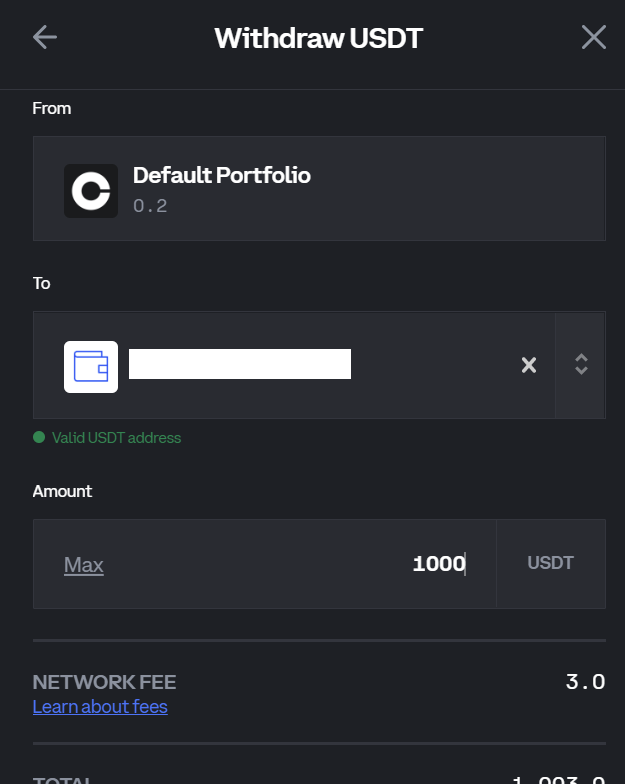This screenshot has width=625, height=784.
Task: Open the Learn about fees link
Action: (x=100, y=707)
